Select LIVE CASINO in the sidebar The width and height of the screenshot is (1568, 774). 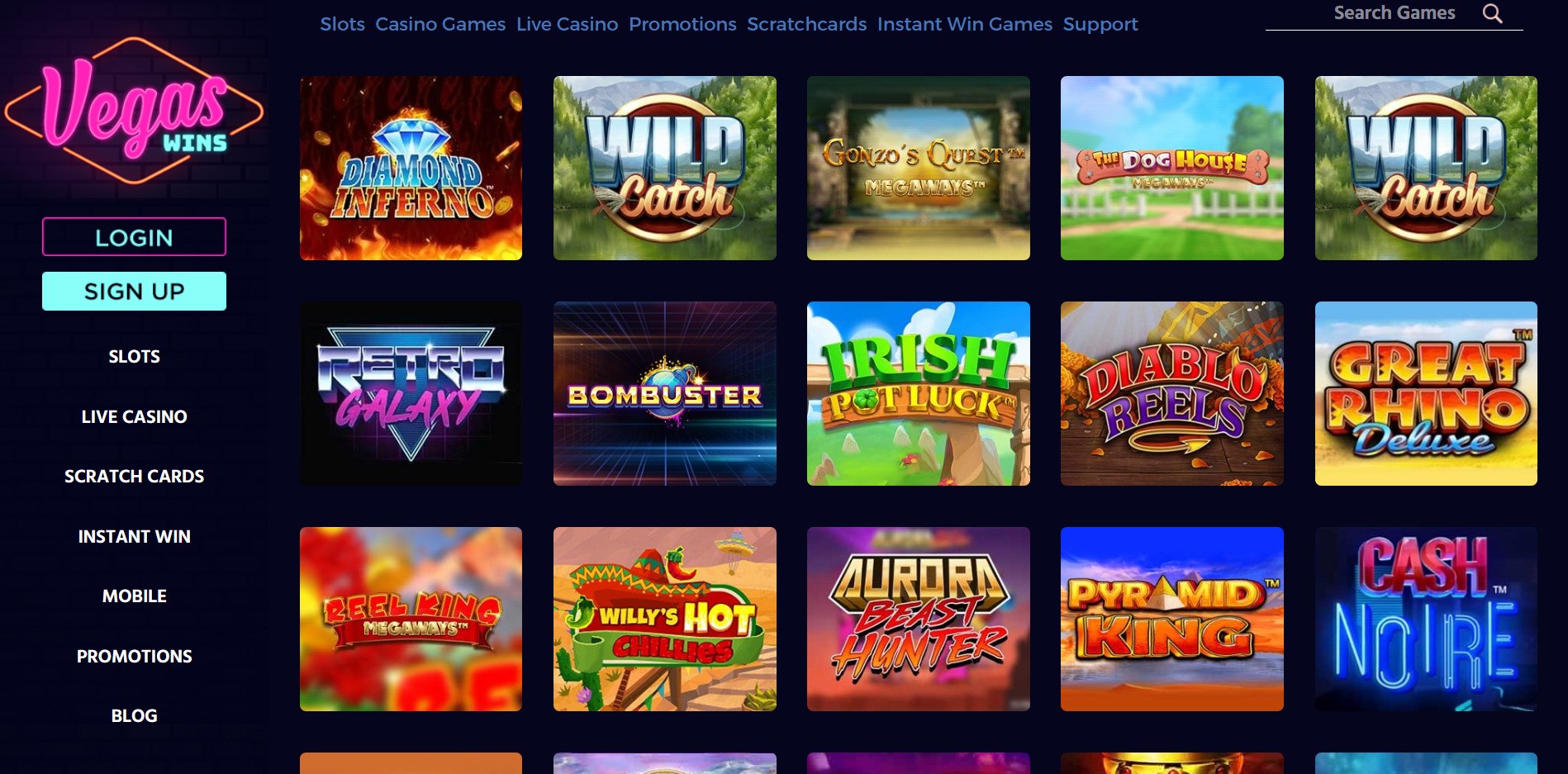134,416
